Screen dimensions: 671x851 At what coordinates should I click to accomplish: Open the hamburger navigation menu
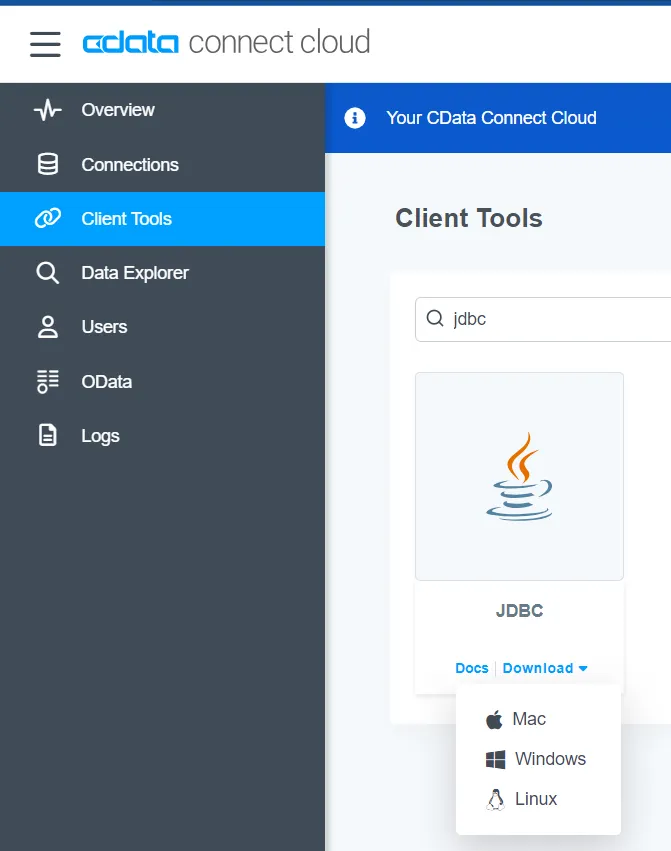point(45,44)
